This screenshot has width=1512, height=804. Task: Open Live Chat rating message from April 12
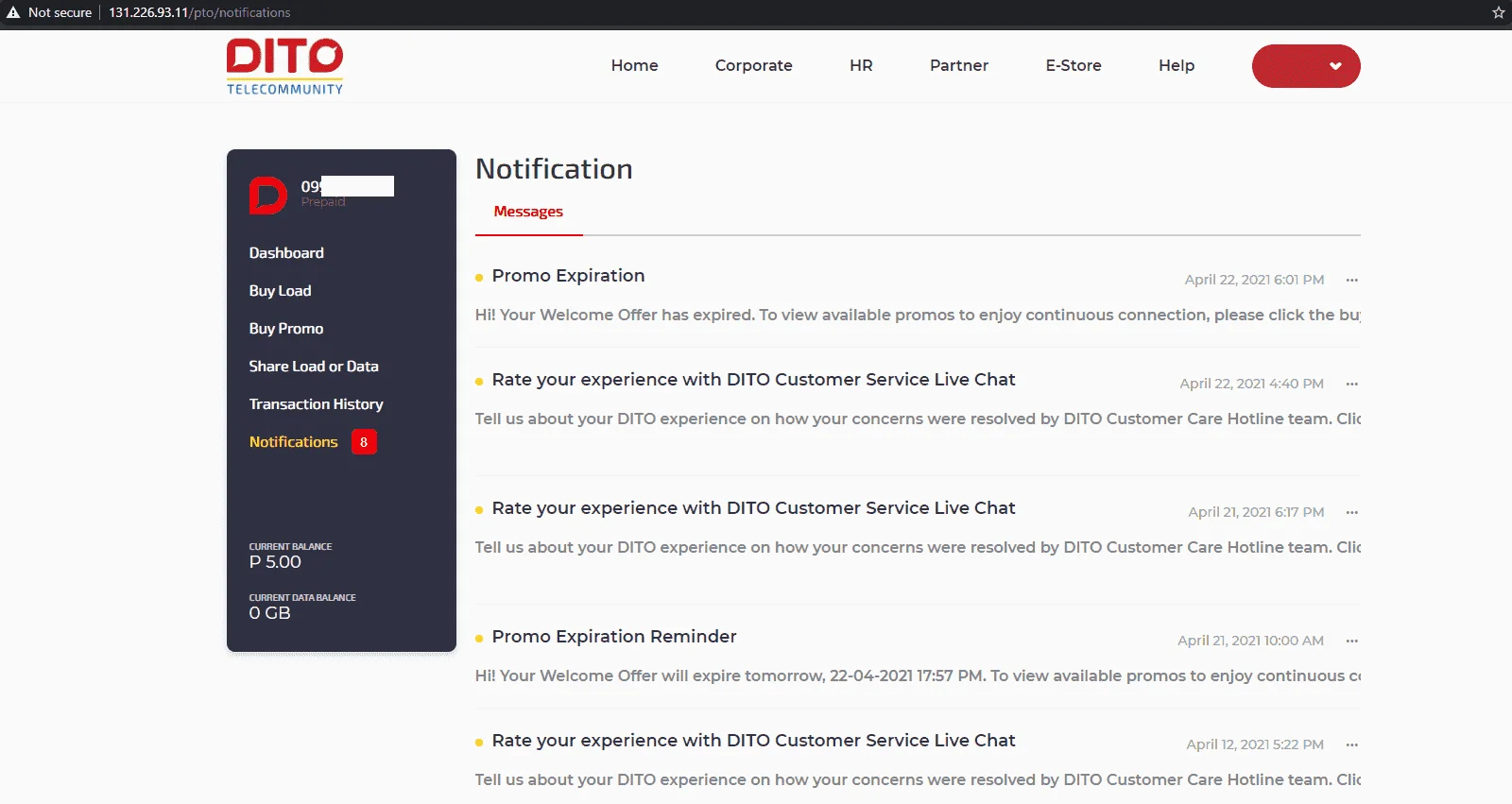[x=753, y=741]
